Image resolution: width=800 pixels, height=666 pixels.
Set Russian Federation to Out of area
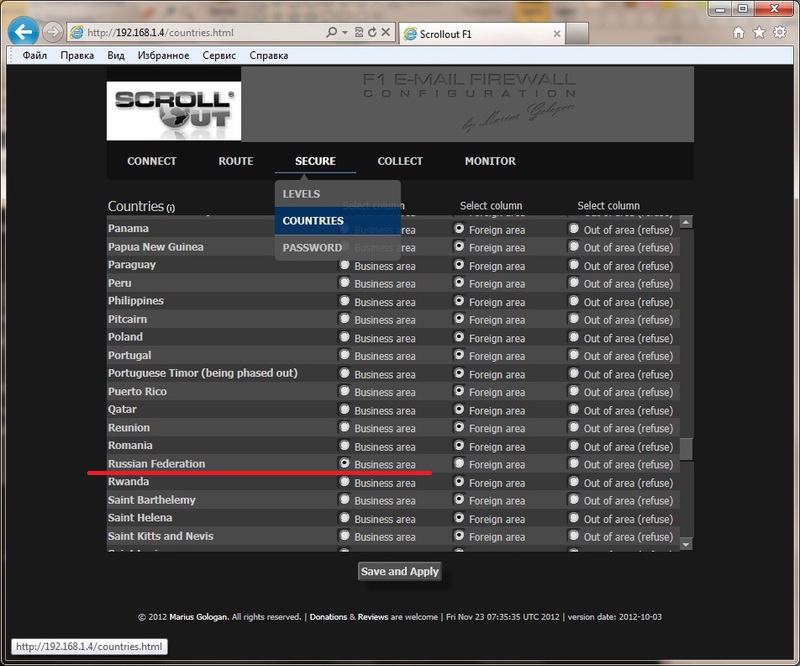pyautogui.click(x=574, y=463)
